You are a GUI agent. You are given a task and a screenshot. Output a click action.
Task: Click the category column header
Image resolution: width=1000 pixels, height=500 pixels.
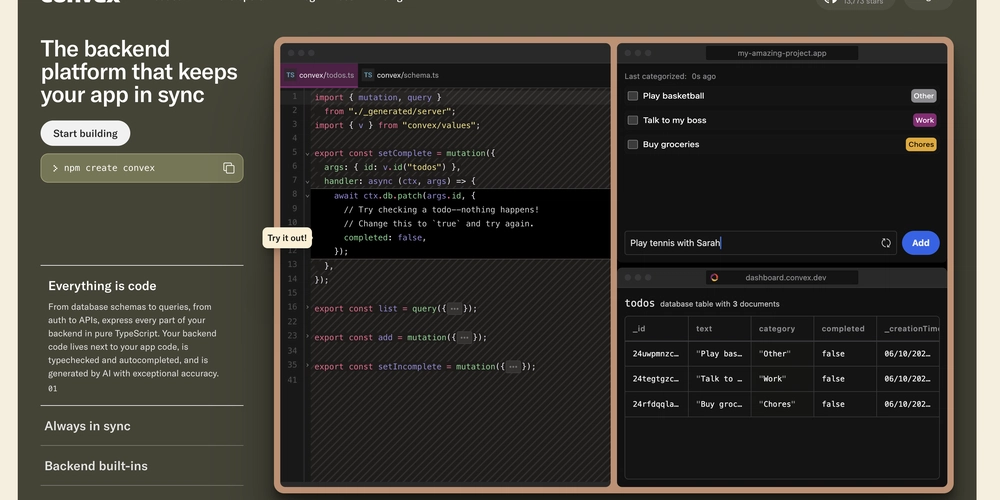(782, 328)
